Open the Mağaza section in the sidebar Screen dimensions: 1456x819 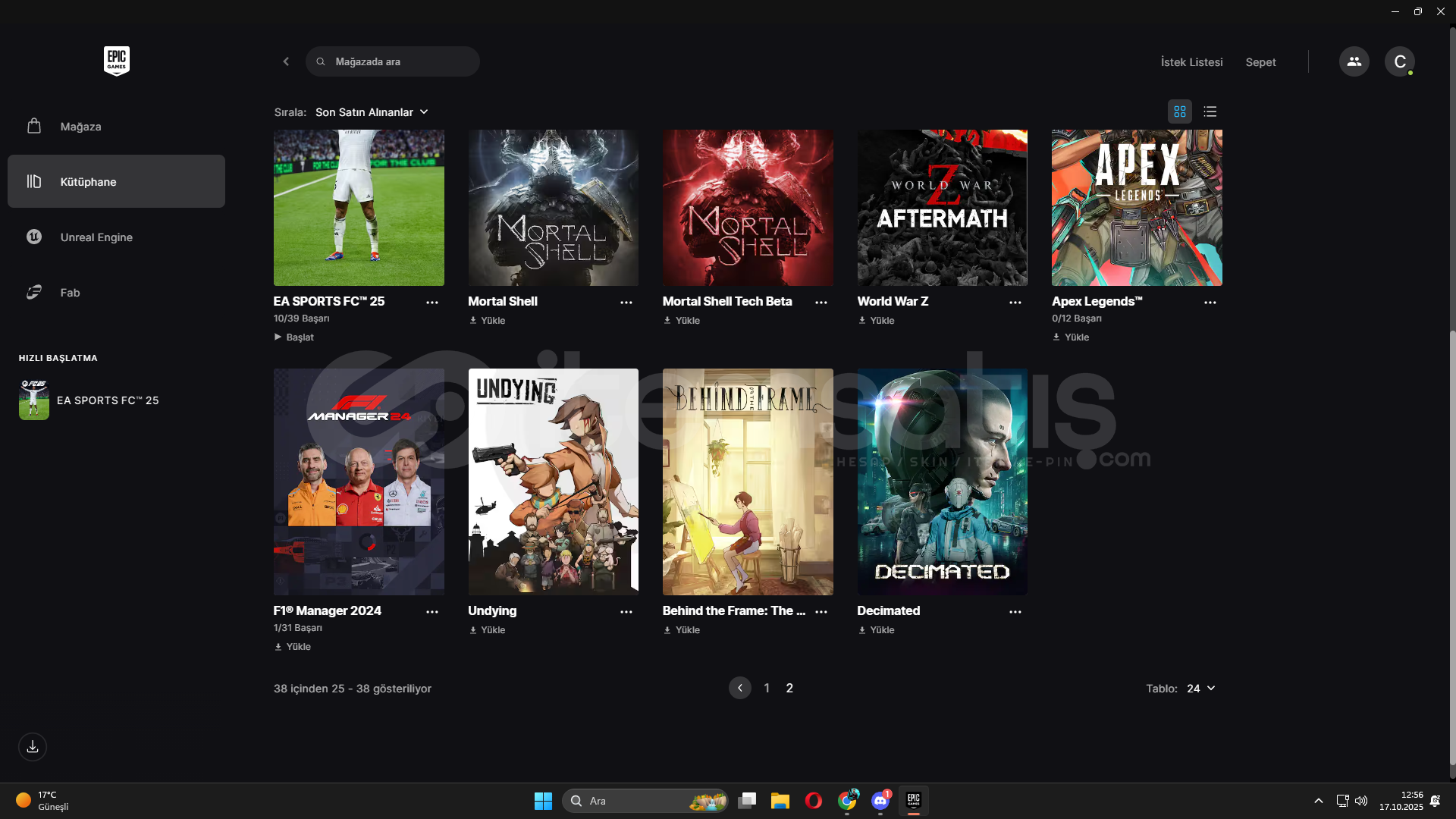point(80,127)
